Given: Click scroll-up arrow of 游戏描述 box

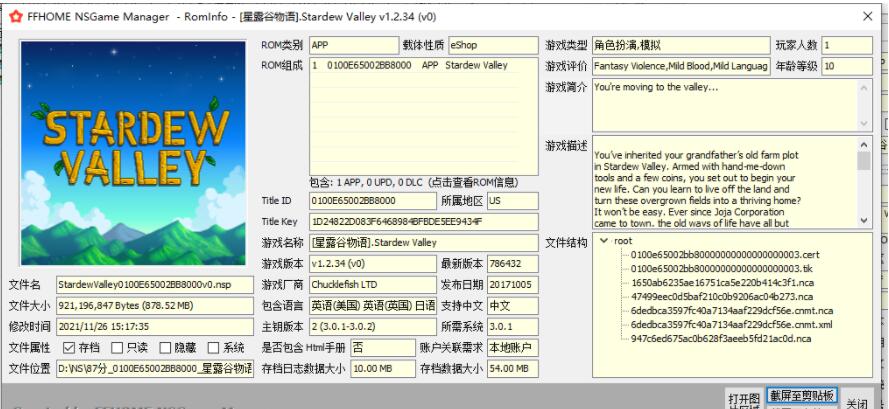Looking at the screenshot, I should tap(865, 144).
